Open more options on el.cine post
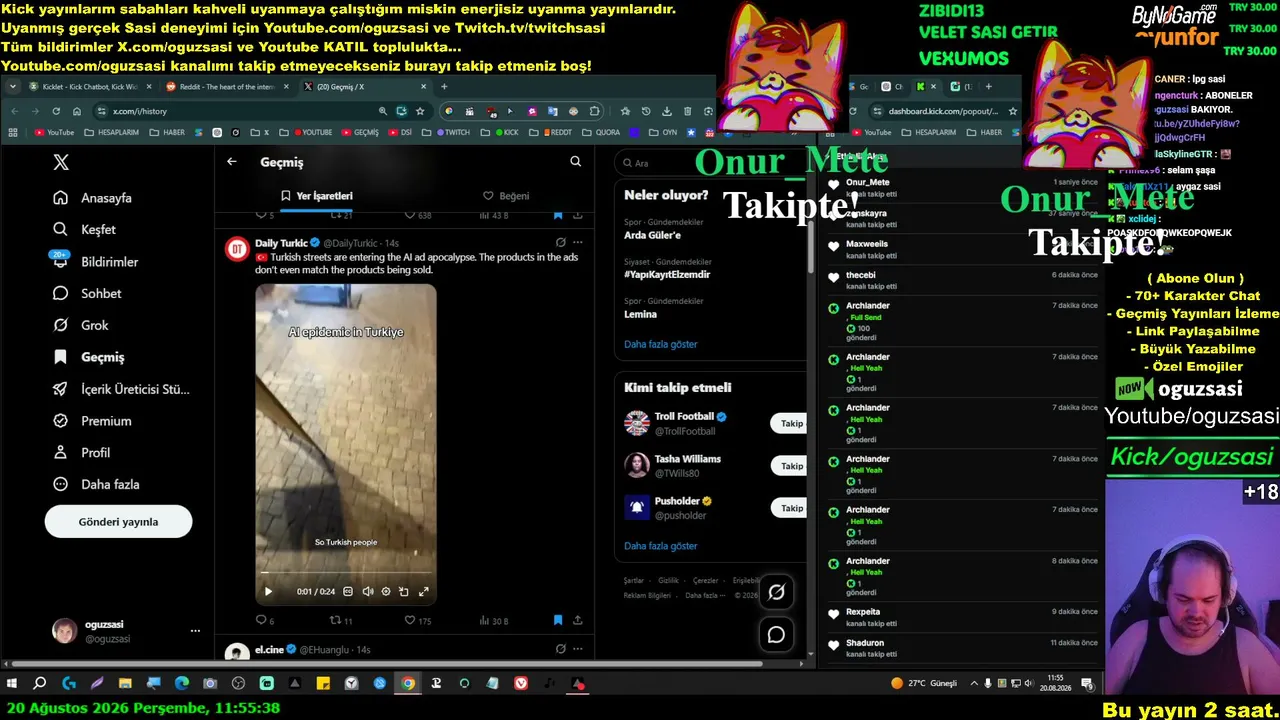The height and width of the screenshot is (720, 1280). click(x=577, y=649)
